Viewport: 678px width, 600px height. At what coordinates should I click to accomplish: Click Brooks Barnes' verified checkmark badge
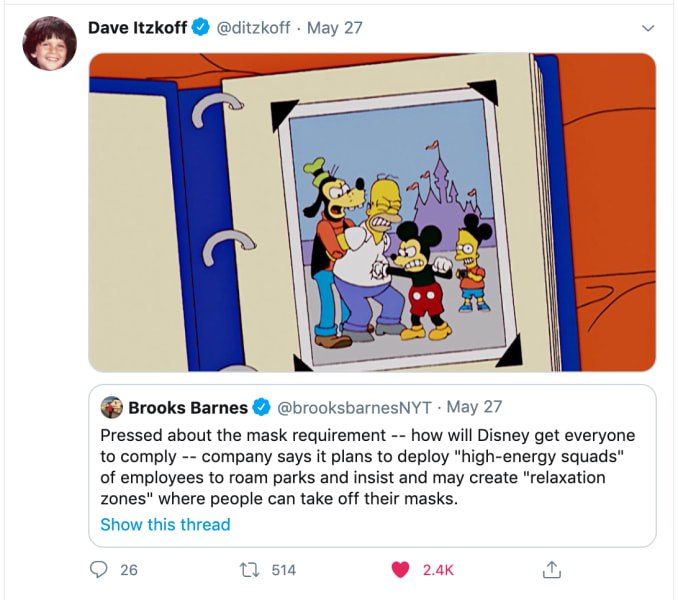point(260,407)
